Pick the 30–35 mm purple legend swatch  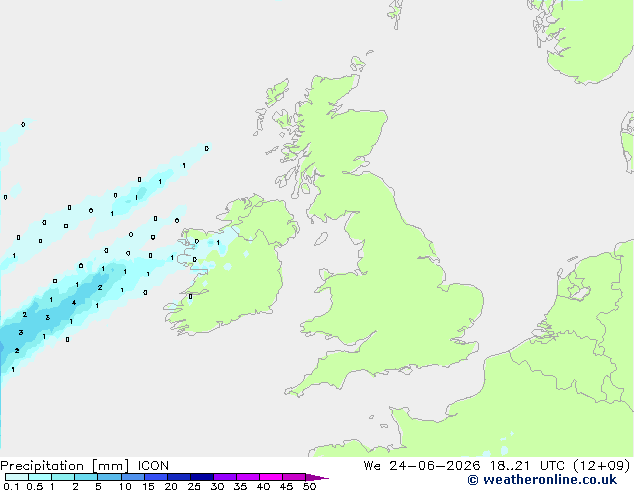[x=225, y=477]
